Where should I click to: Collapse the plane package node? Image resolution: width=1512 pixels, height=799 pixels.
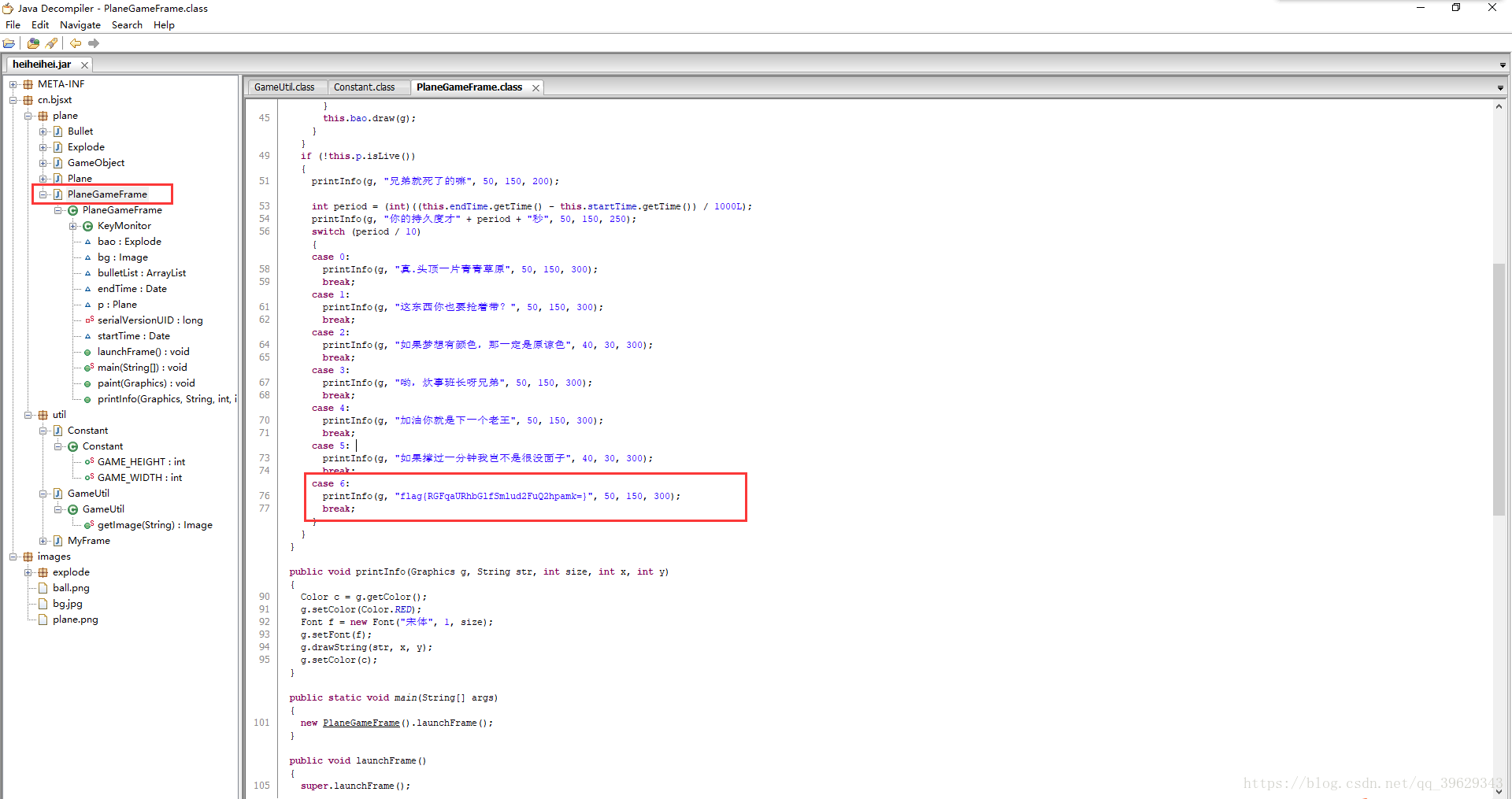pyautogui.click(x=28, y=116)
